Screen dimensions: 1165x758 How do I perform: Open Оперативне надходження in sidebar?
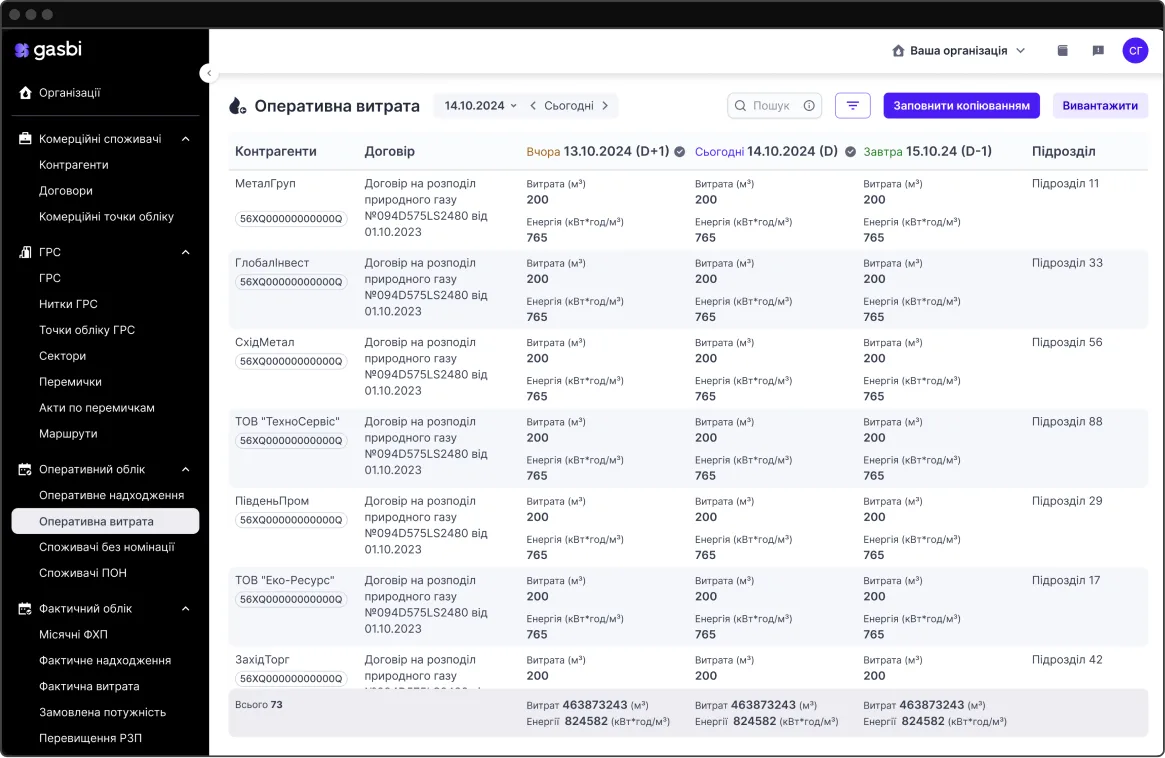[x=111, y=495]
